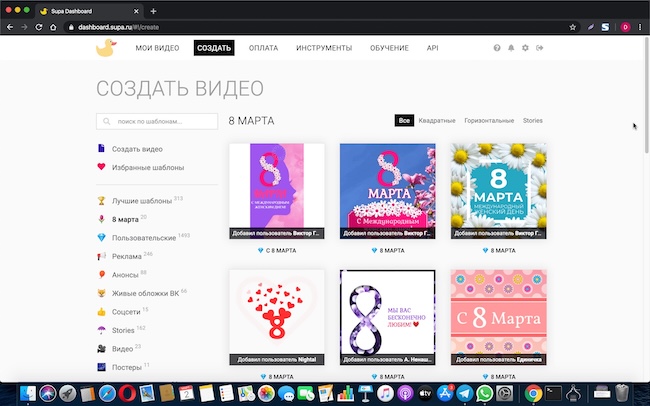The width and height of the screenshot is (650, 406).
Task: Filter templates by Квадратные
Action: [437, 121]
